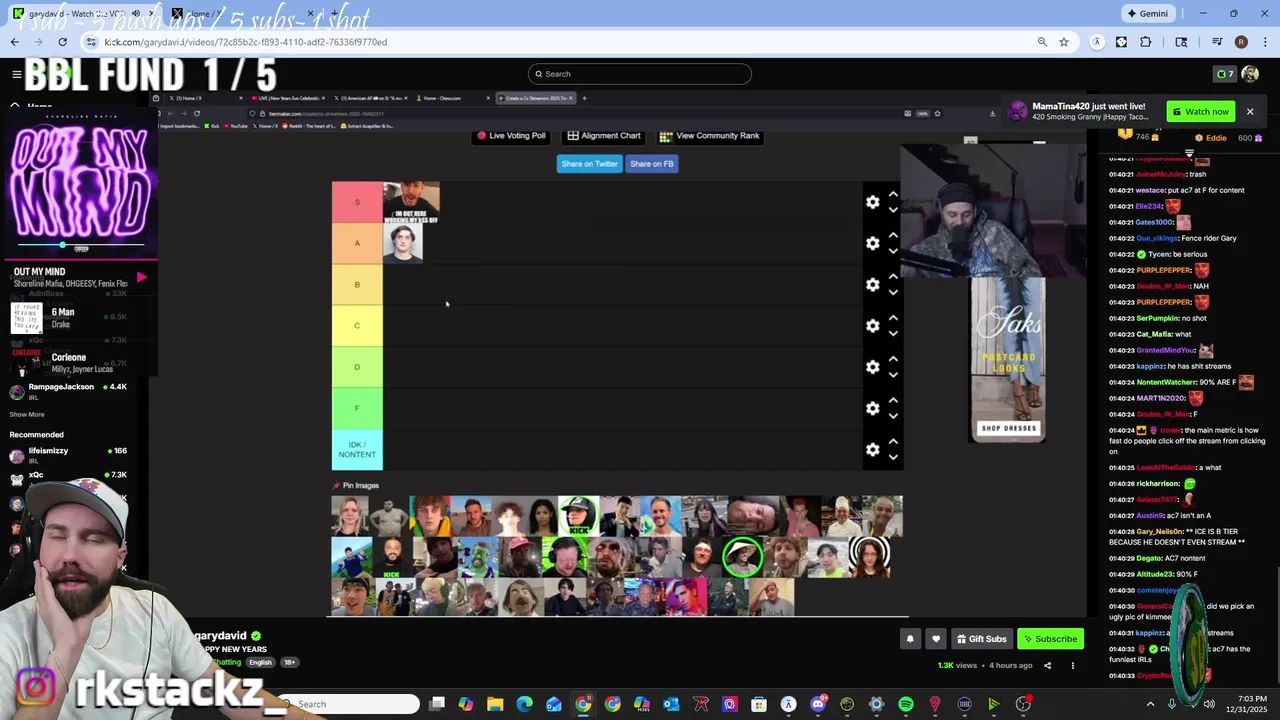Click the streamer image placed in A tier
This screenshot has width=1280, height=720.
coord(403,244)
